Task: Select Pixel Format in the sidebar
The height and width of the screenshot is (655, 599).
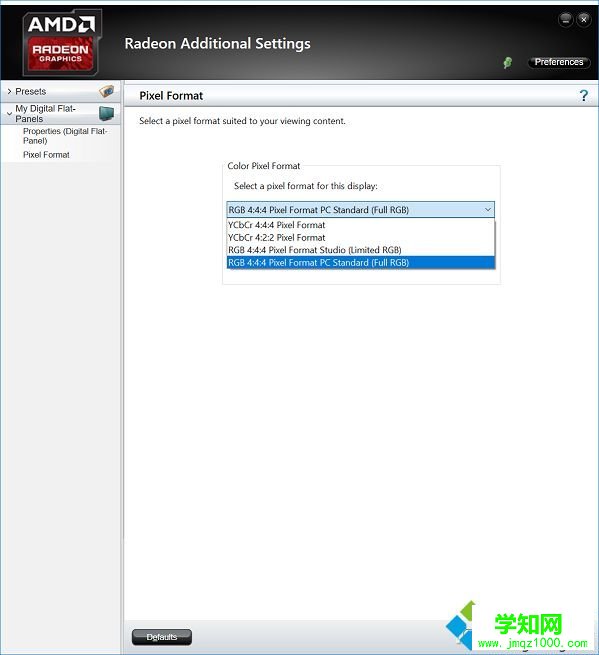Action: tap(46, 155)
